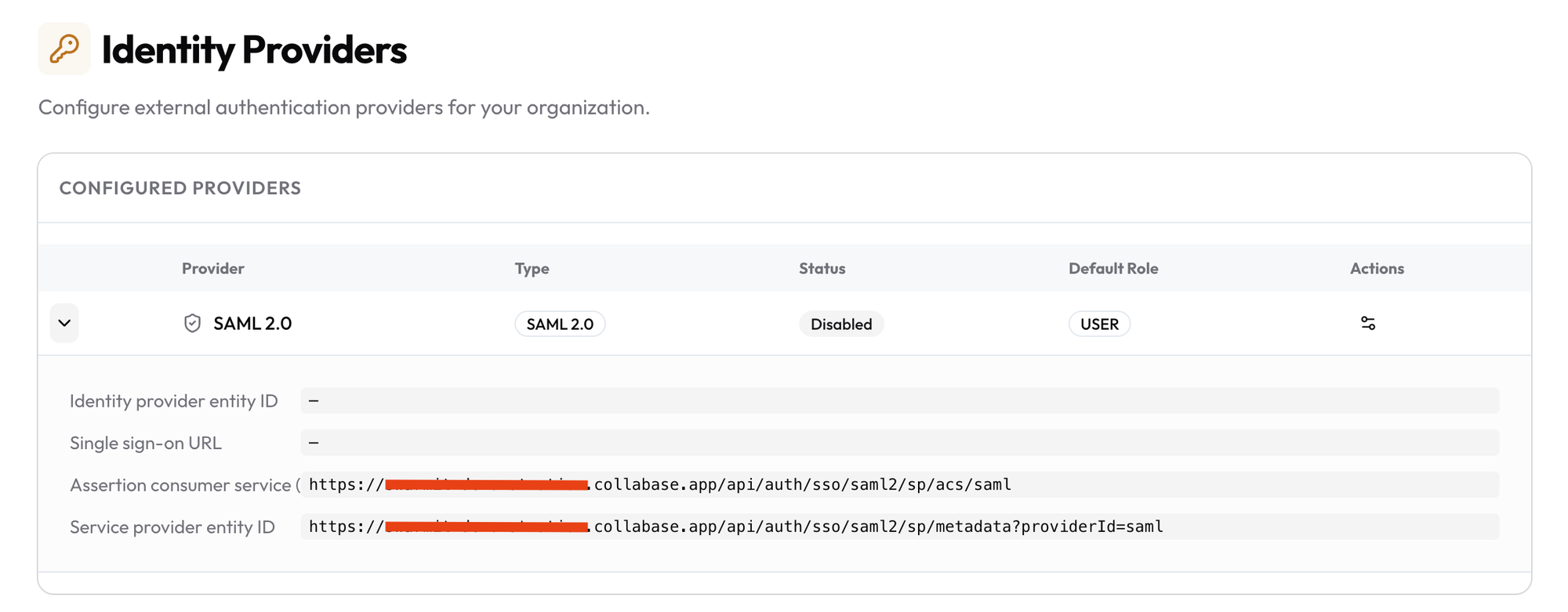Screen dimensions: 1568x612
Task: Select the Single sign-on URL value field
Action: point(900,443)
